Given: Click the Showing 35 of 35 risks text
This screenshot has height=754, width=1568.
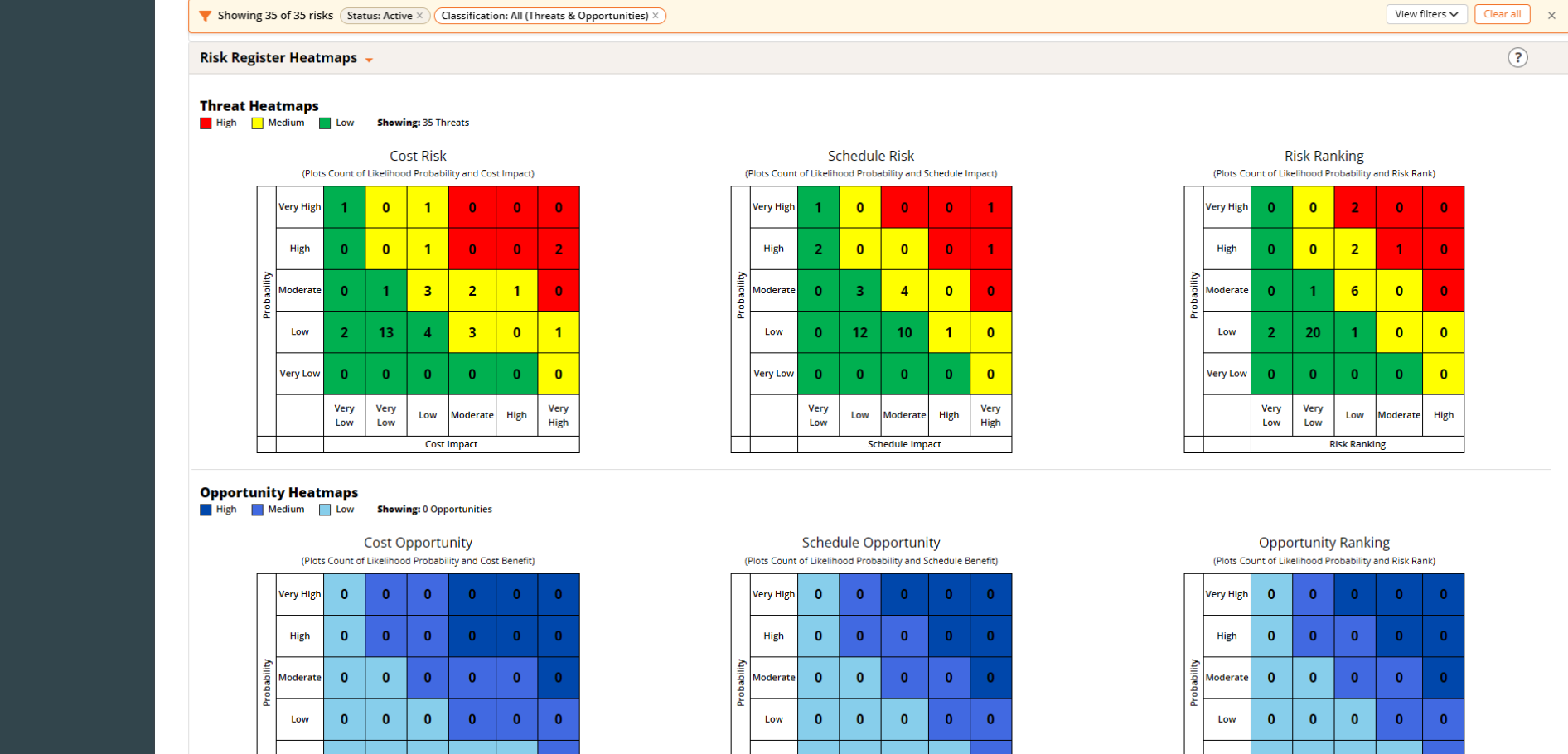Looking at the screenshot, I should click(x=275, y=16).
